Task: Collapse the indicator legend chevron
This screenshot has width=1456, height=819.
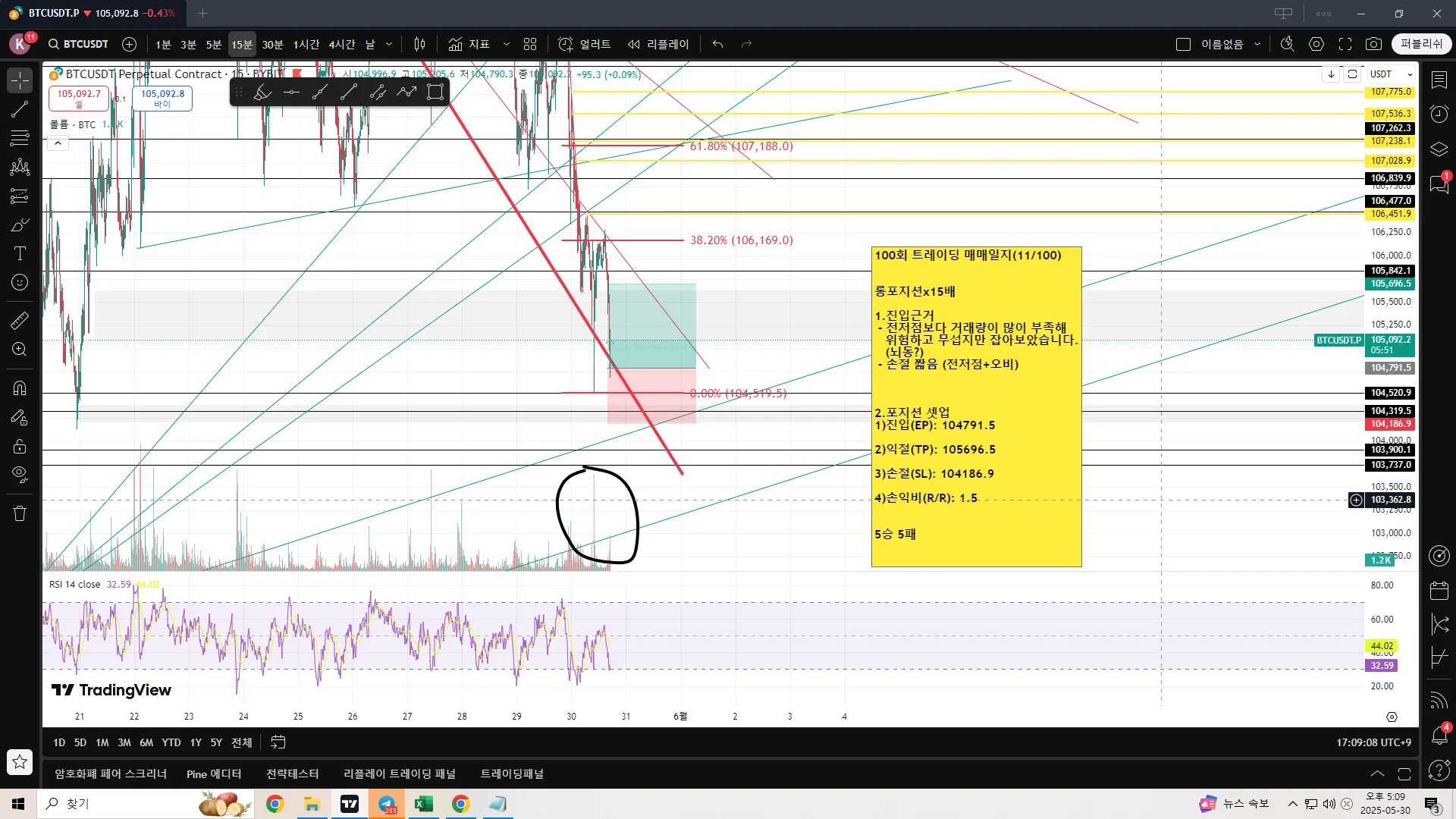Action: tap(58, 143)
